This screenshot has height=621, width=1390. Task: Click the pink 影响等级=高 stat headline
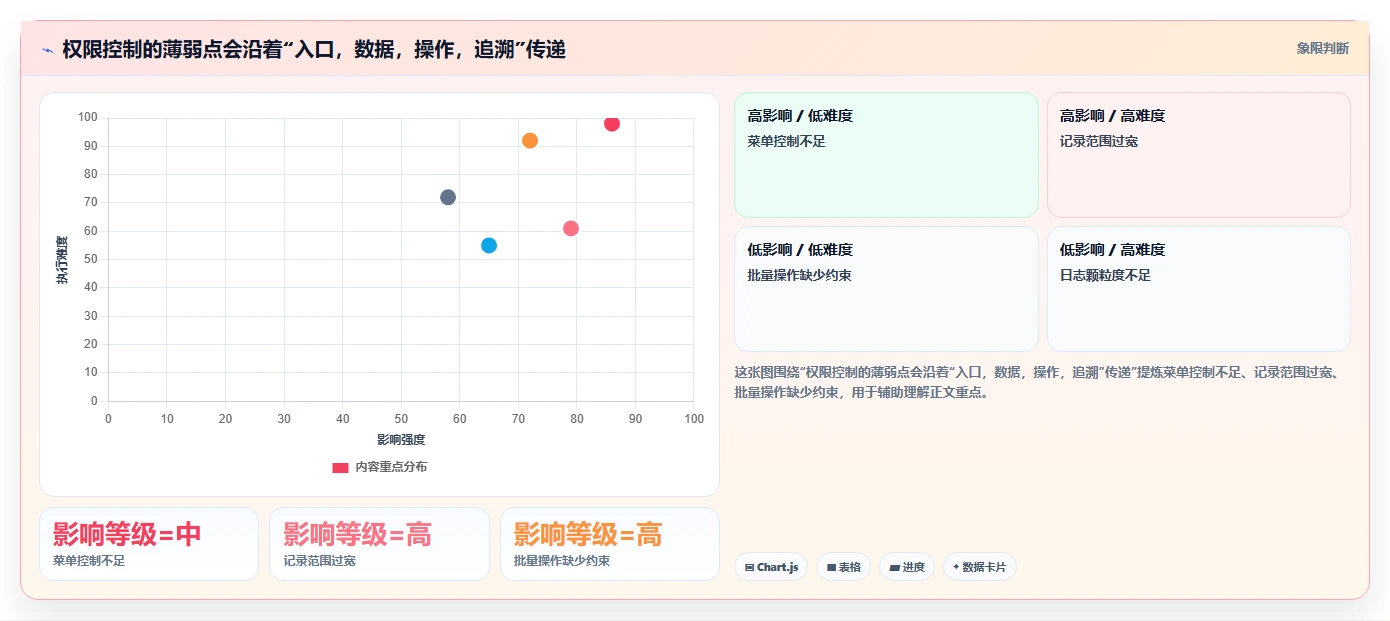tap(357, 535)
